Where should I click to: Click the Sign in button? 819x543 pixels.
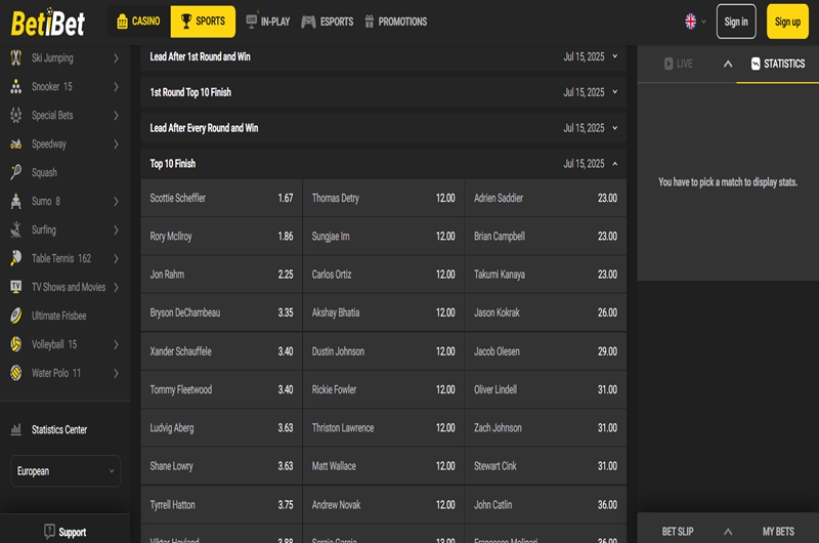pos(736,21)
